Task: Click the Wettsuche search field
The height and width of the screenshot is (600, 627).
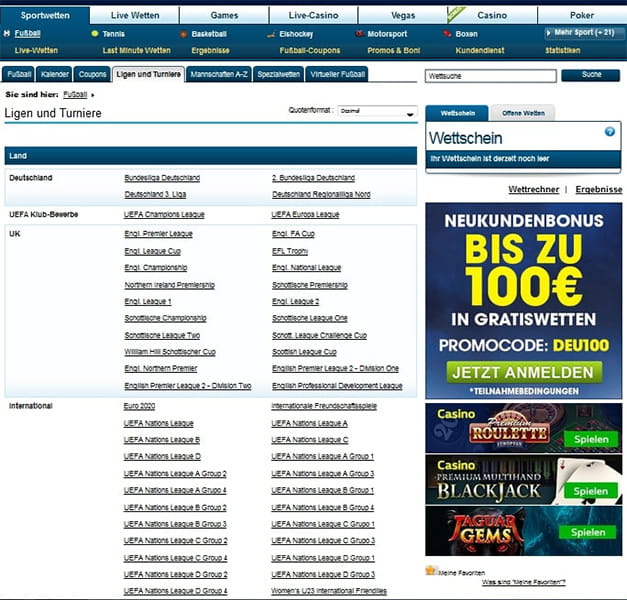Action: (x=491, y=76)
